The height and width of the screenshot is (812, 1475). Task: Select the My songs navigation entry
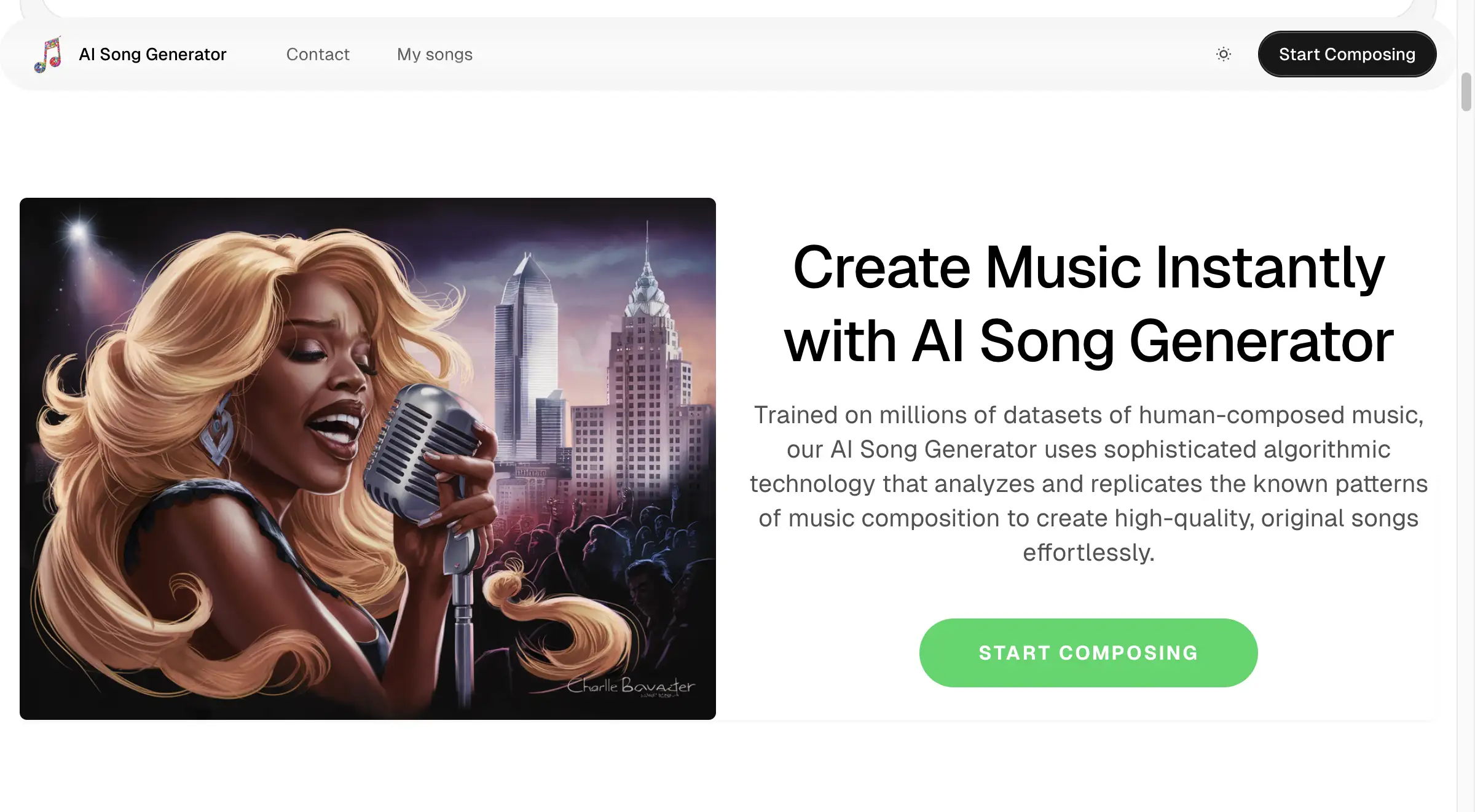[x=435, y=54]
